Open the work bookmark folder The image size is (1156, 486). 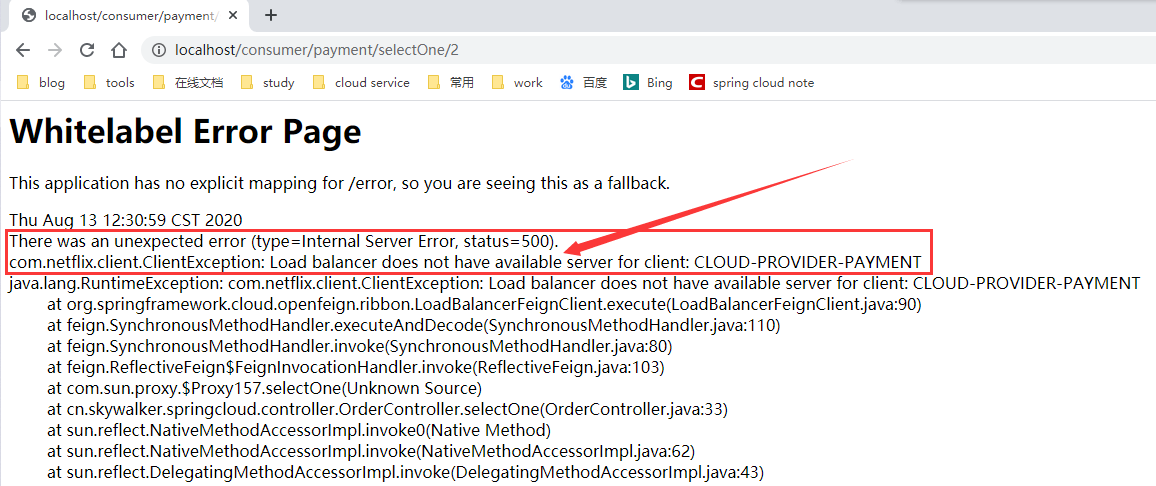[518, 83]
